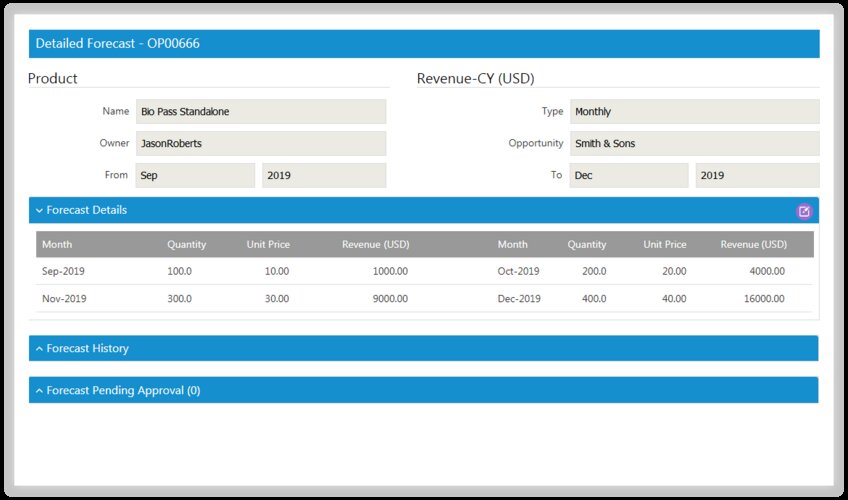Image resolution: width=848 pixels, height=500 pixels.
Task: Open the To year 2019 field
Action: pyautogui.click(x=757, y=175)
